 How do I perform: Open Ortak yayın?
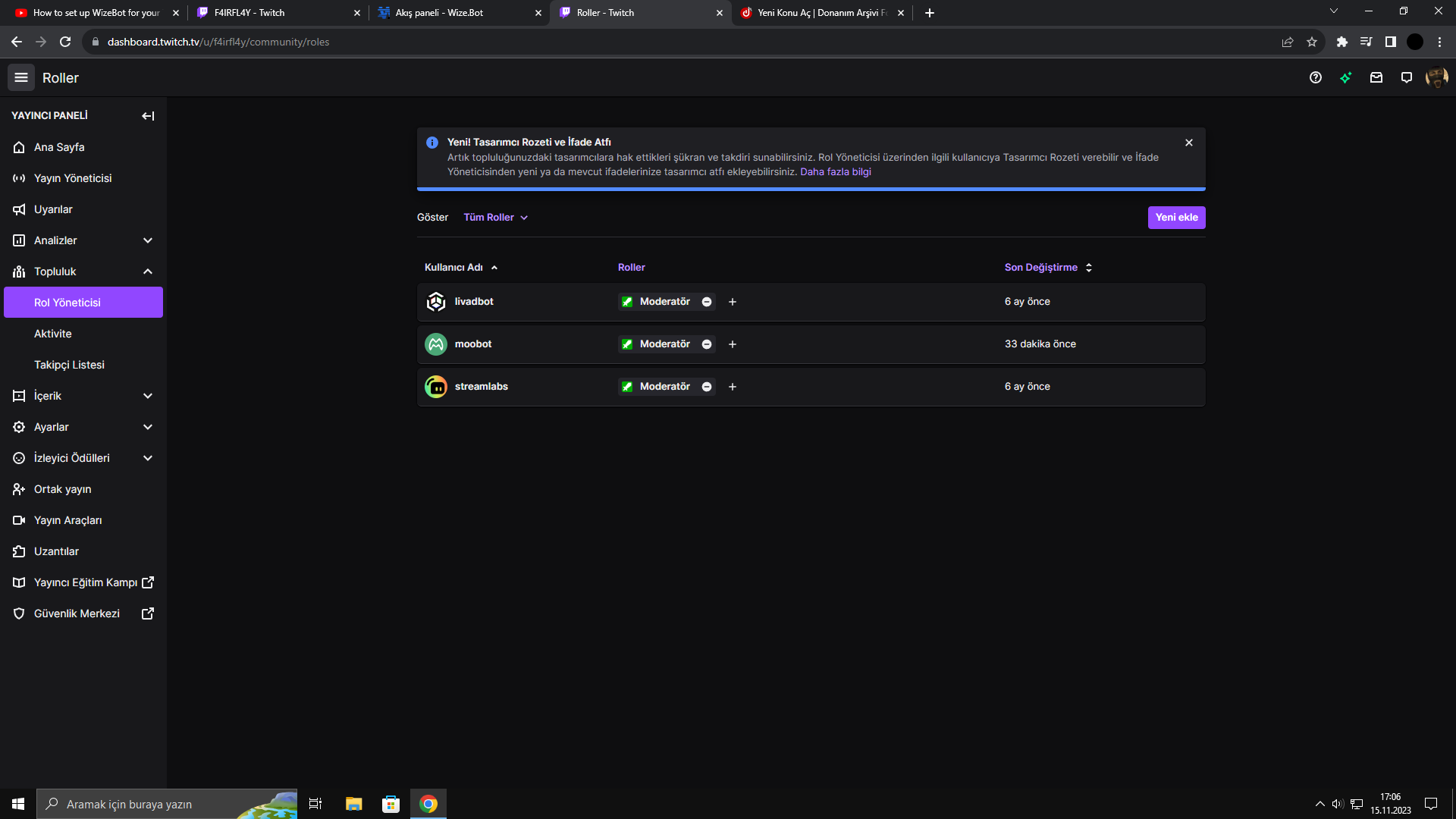pyautogui.click(x=83, y=489)
